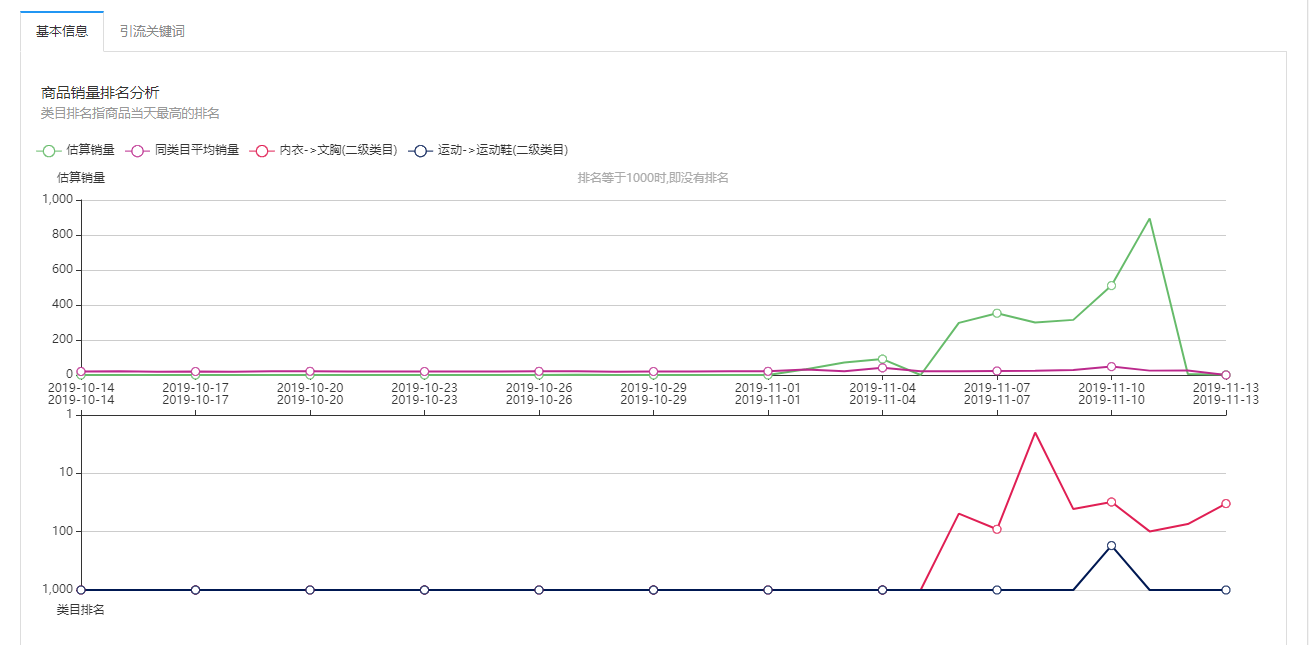Select magenta average-sales point at 2019-10-26

coord(539,372)
